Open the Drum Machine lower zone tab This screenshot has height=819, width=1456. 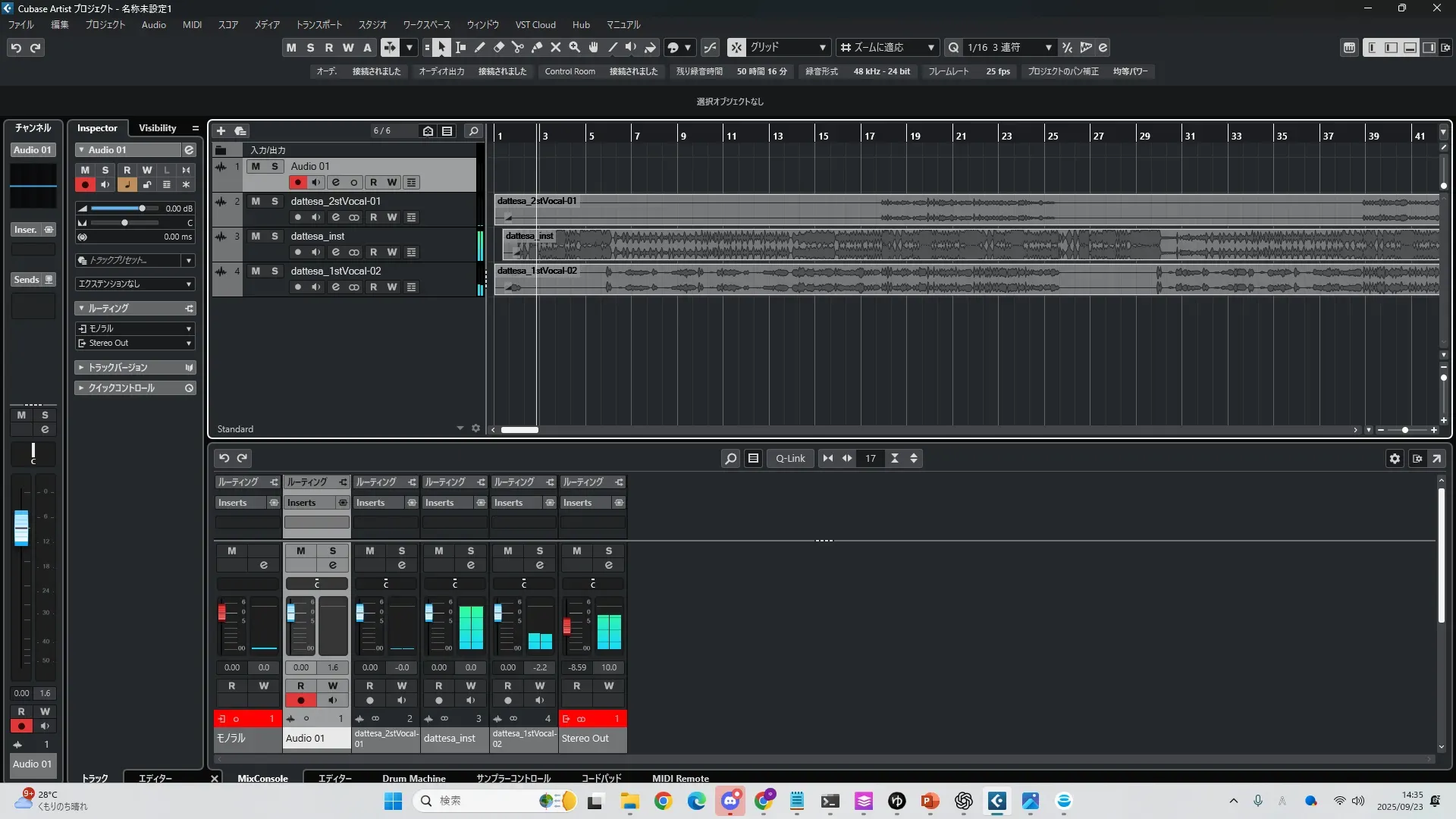413,778
